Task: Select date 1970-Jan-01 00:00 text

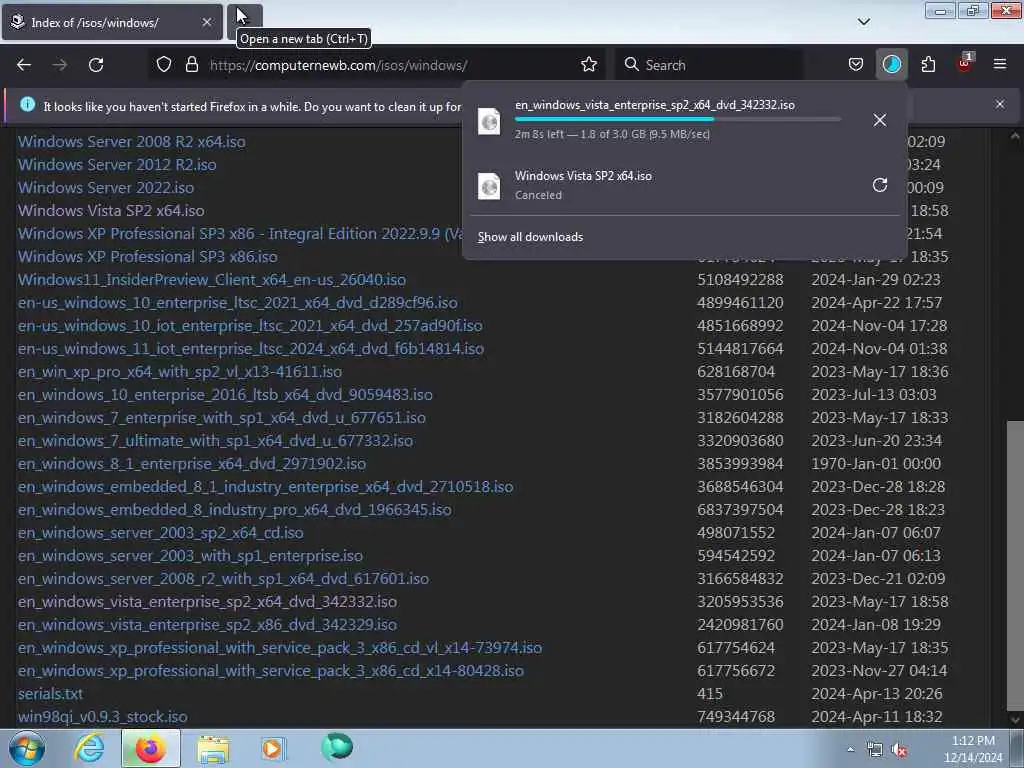Action: [876, 464]
